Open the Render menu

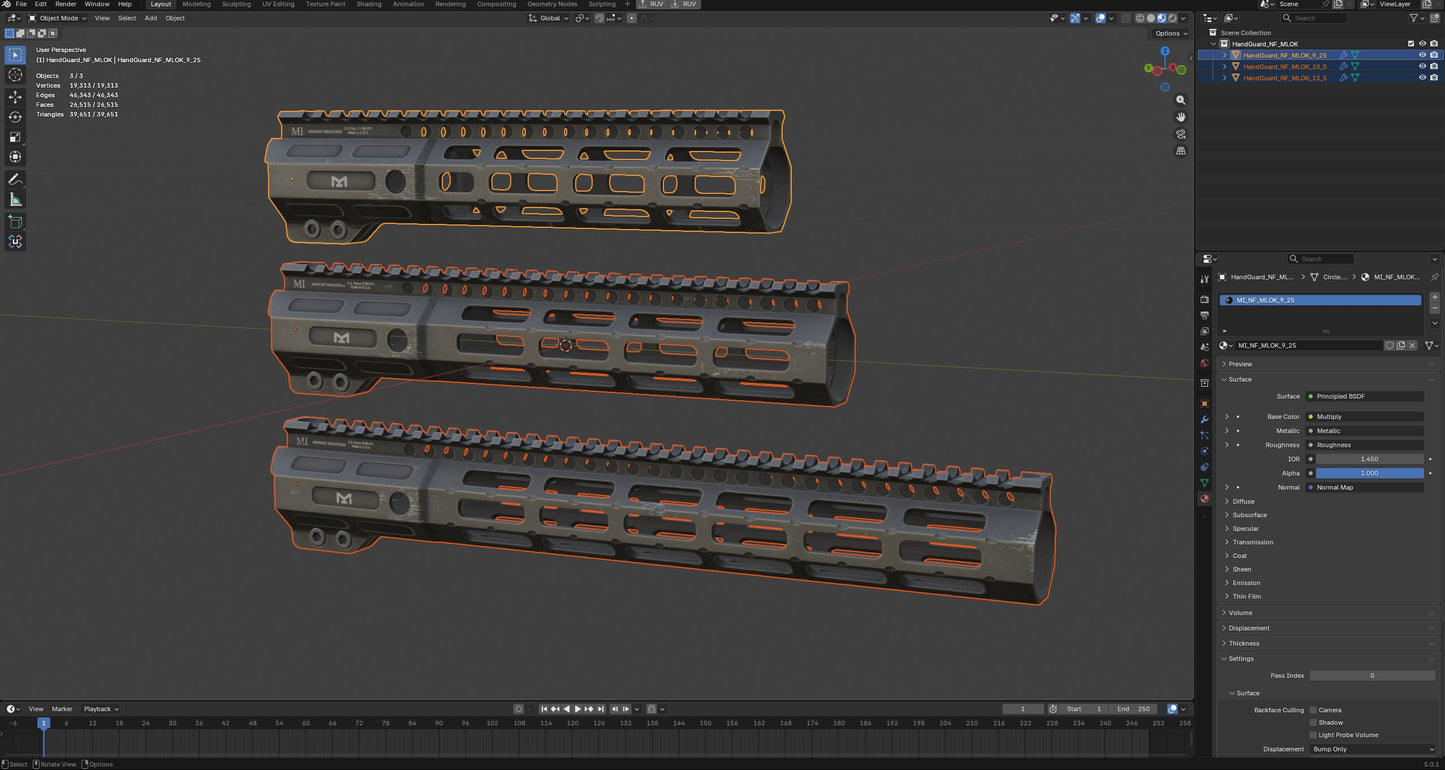click(66, 4)
